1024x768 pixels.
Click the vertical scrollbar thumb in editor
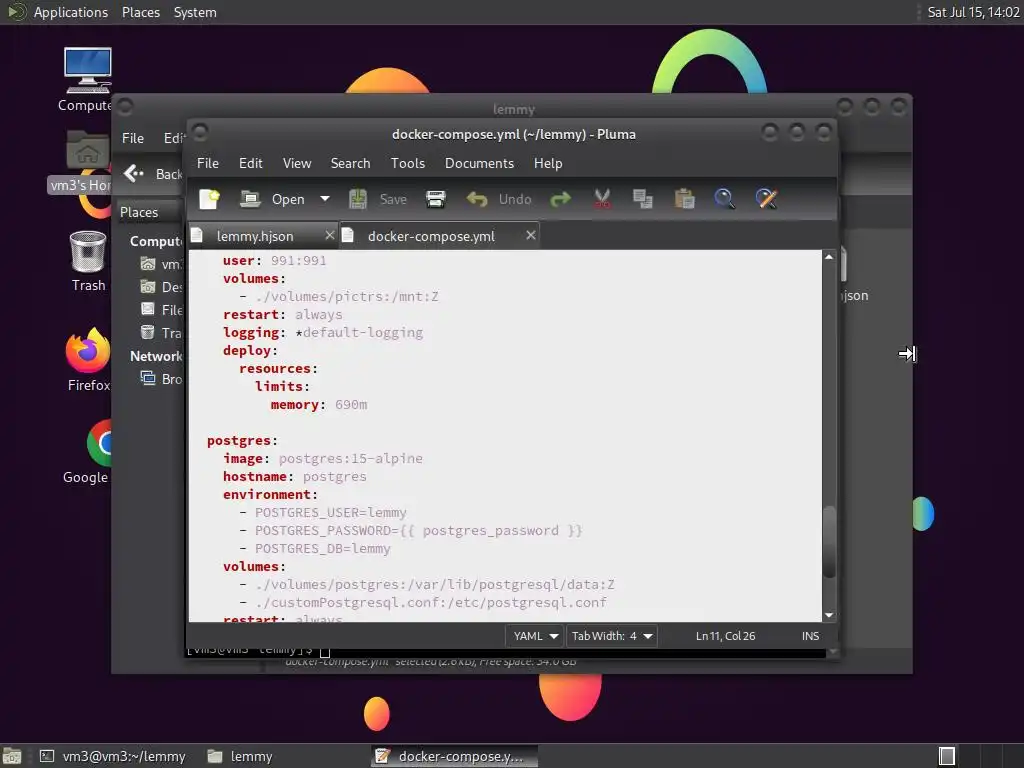pyautogui.click(x=829, y=542)
